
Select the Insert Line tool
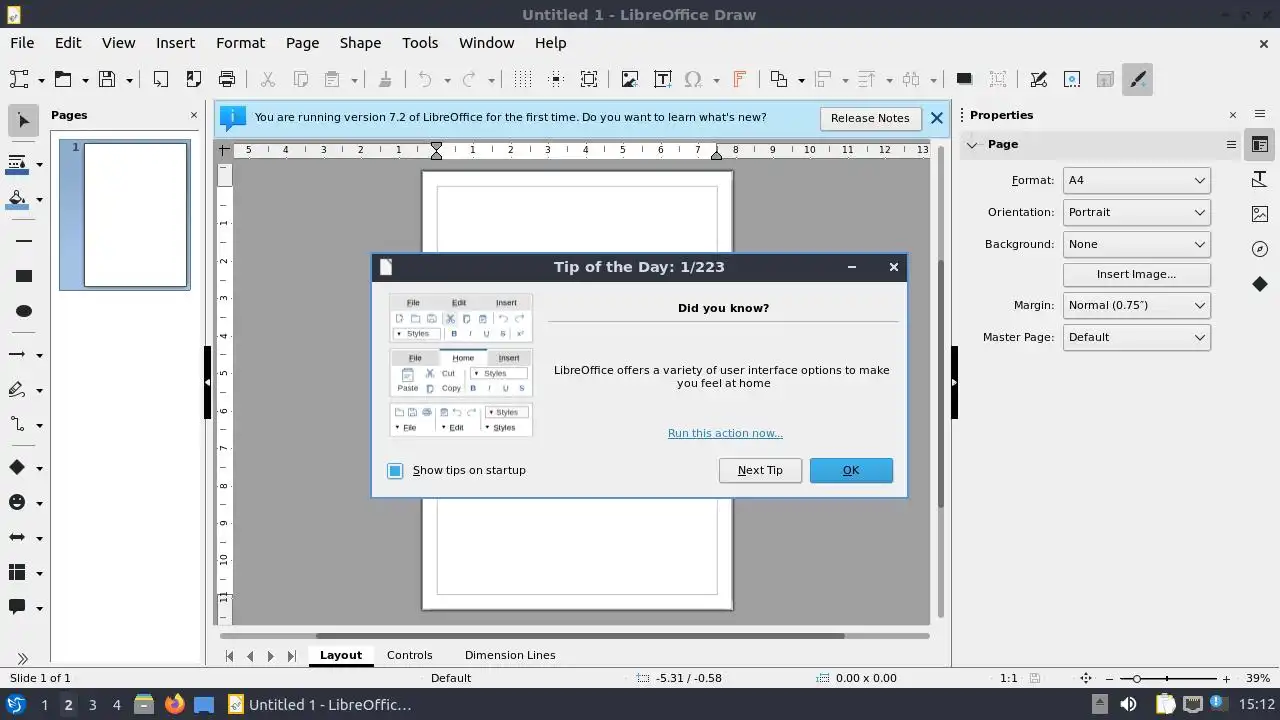click(24, 241)
